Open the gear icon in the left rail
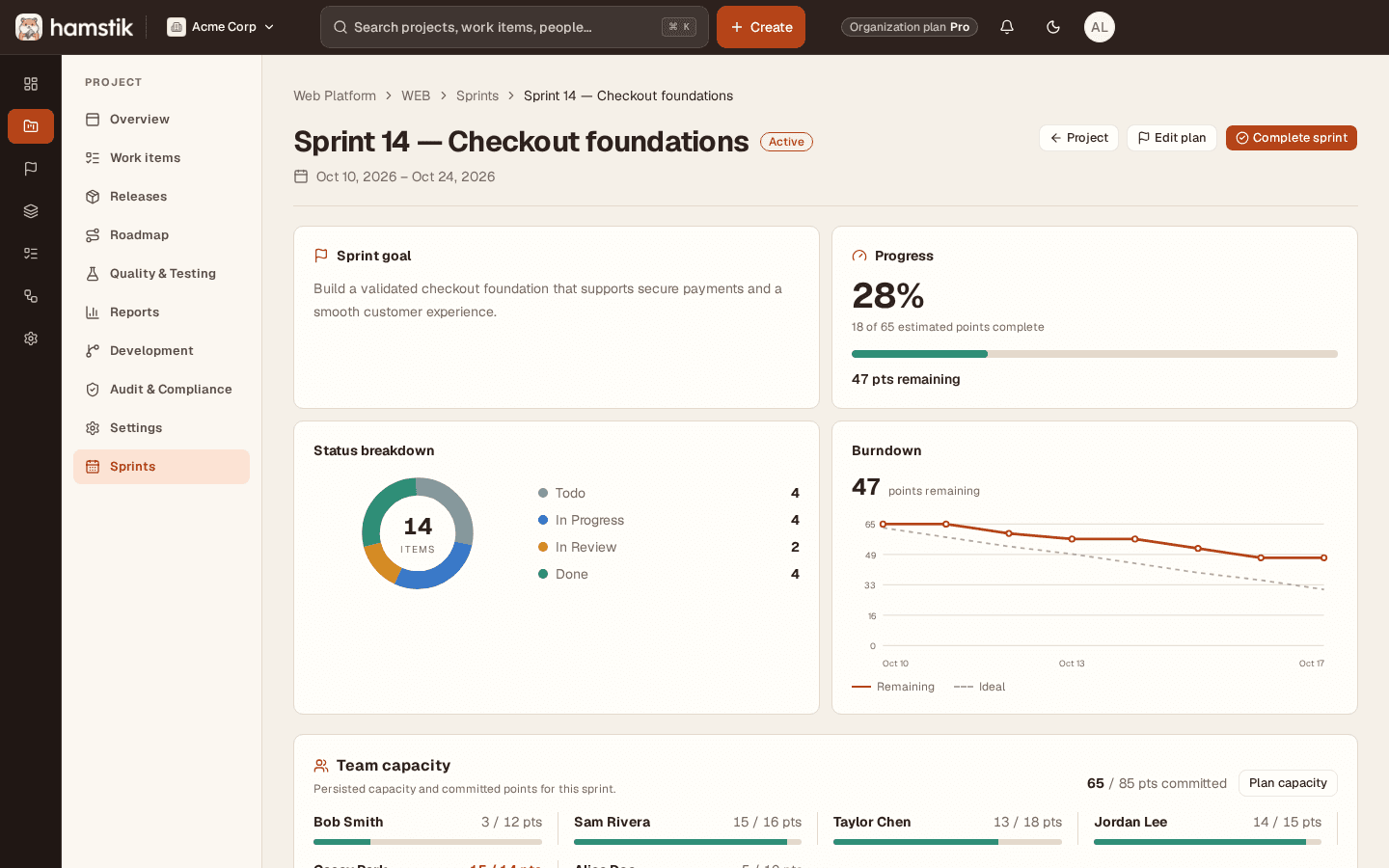Viewport: 1389px width, 868px height. click(31, 339)
